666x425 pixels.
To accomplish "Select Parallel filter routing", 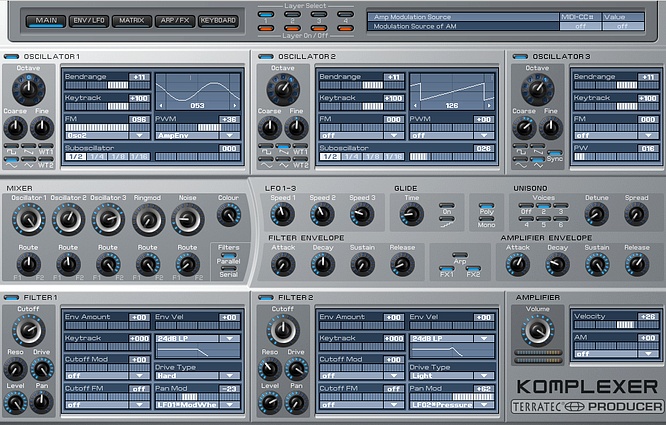I will [229, 256].
